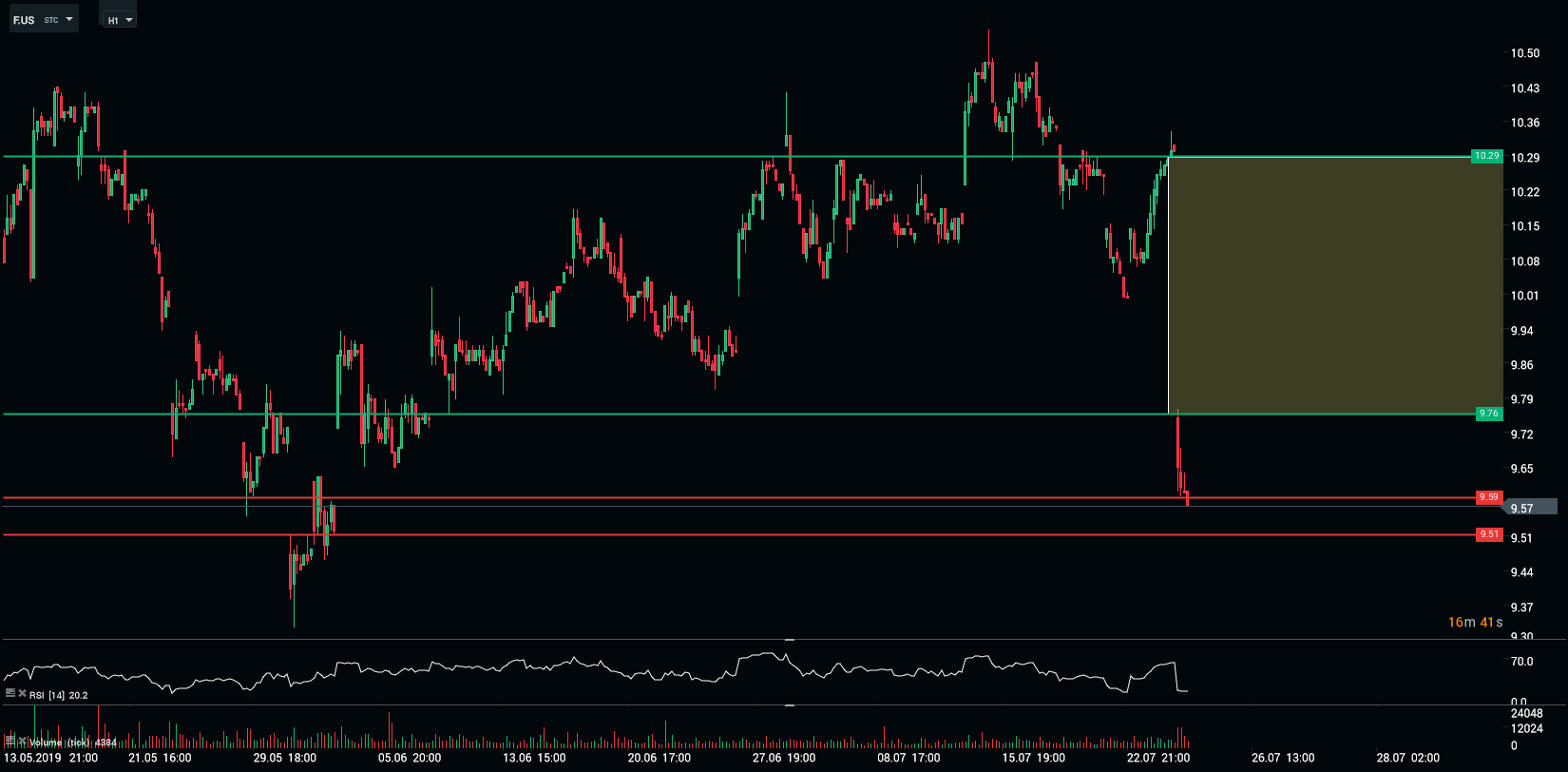Click the 9.65 price axis label

click(x=1521, y=469)
